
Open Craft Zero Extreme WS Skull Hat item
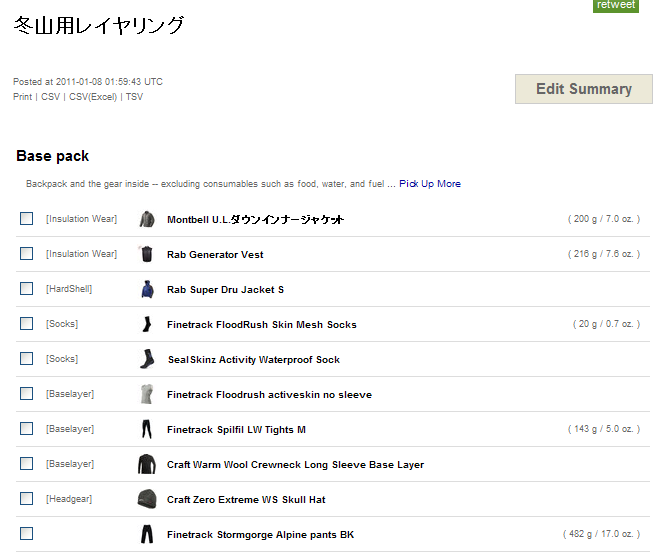coord(246,500)
